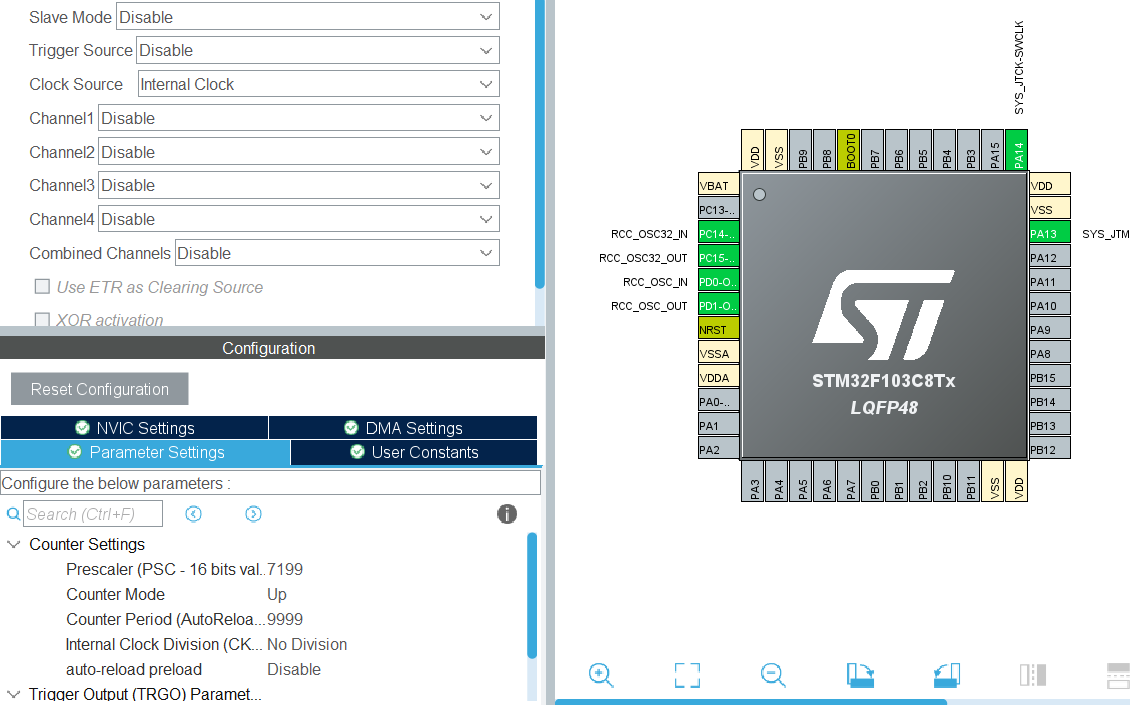1130x705 pixels.
Task: Select pin PA14 on the chip
Action: (x=1017, y=150)
